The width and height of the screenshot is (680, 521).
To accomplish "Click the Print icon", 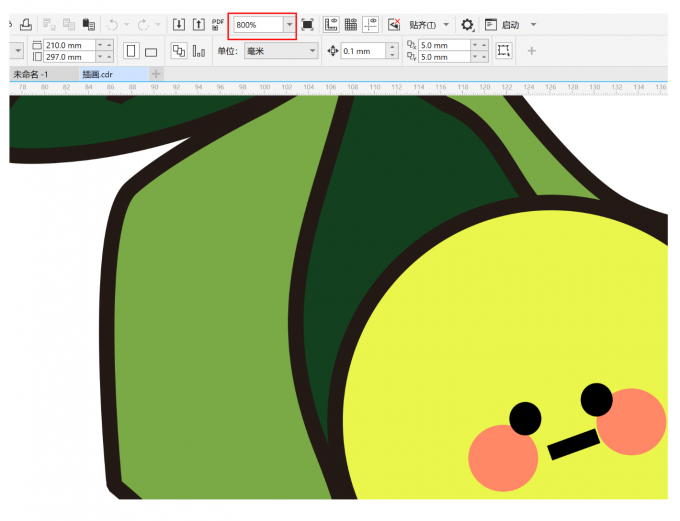I will (x=26, y=24).
